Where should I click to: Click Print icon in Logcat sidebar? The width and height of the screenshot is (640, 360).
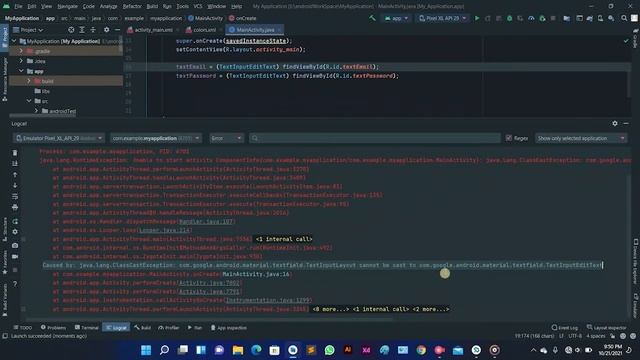pos(15,207)
